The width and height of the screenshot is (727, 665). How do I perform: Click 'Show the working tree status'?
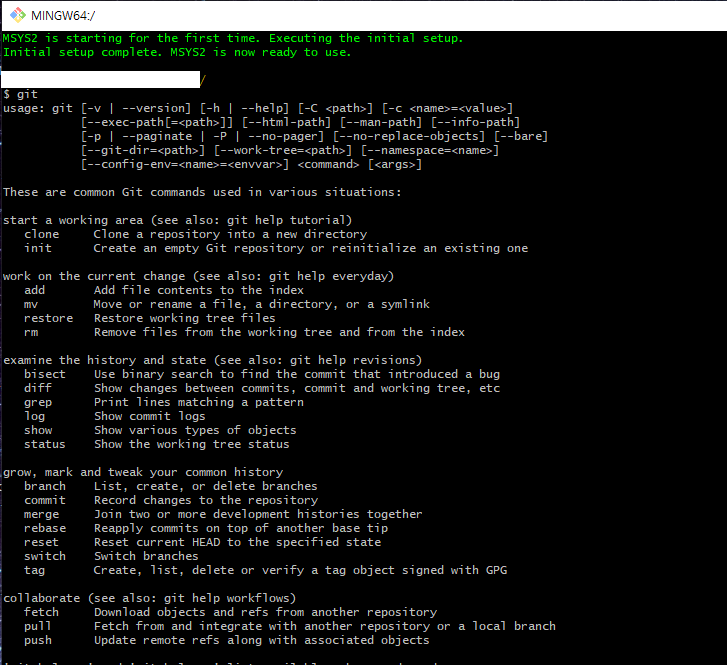tap(191, 444)
